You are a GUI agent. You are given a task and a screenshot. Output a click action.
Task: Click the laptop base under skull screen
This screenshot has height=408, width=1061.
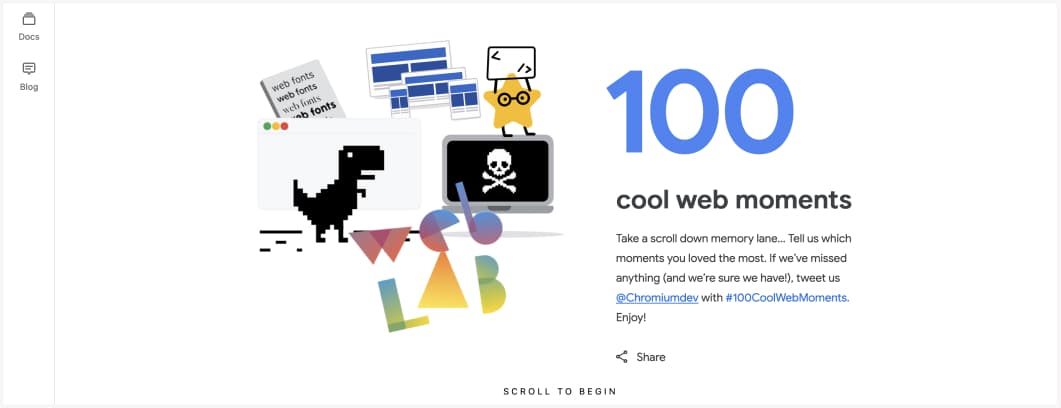click(x=497, y=209)
